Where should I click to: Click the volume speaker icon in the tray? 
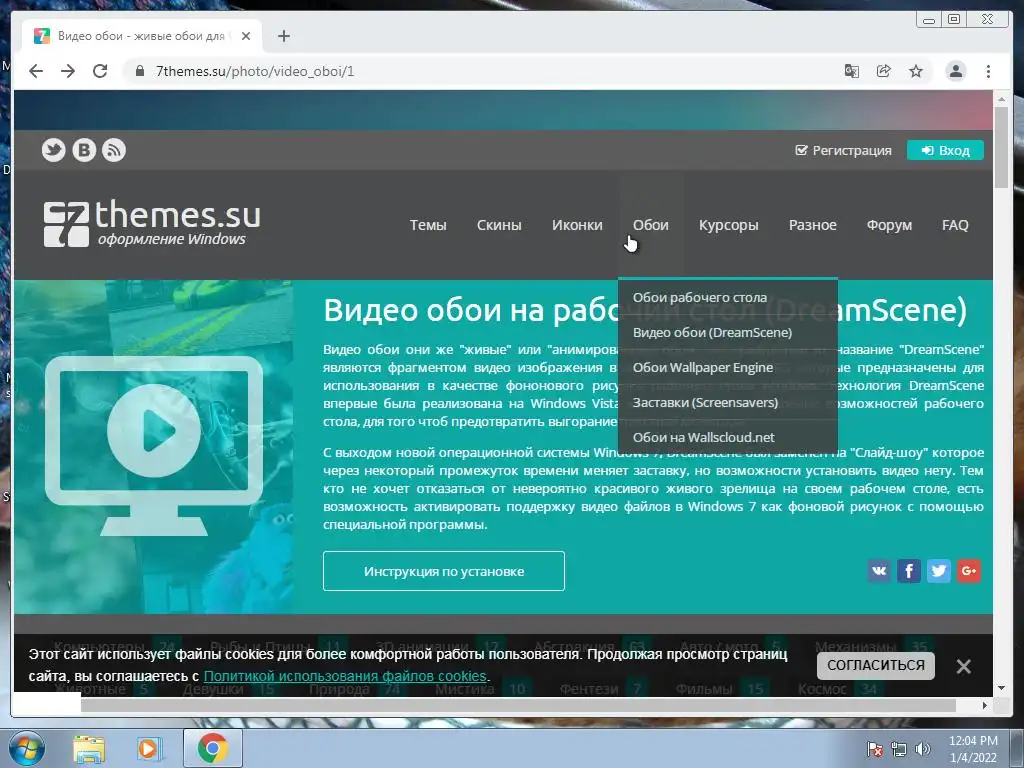click(x=923, y=749)
